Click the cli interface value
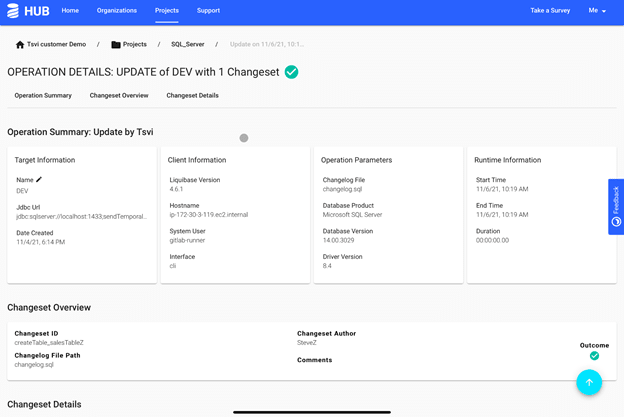This screenshot has height=417, width=624. tap(173, 266)
